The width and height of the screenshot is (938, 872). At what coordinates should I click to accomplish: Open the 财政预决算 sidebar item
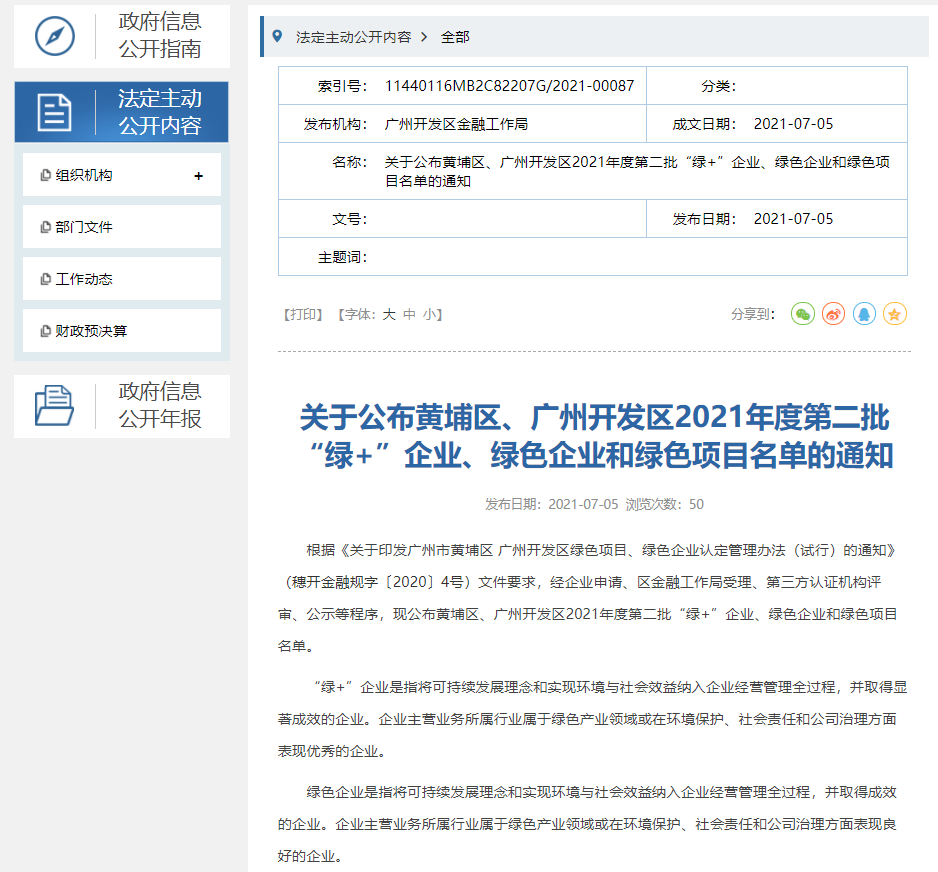click(x=91, y=331)
